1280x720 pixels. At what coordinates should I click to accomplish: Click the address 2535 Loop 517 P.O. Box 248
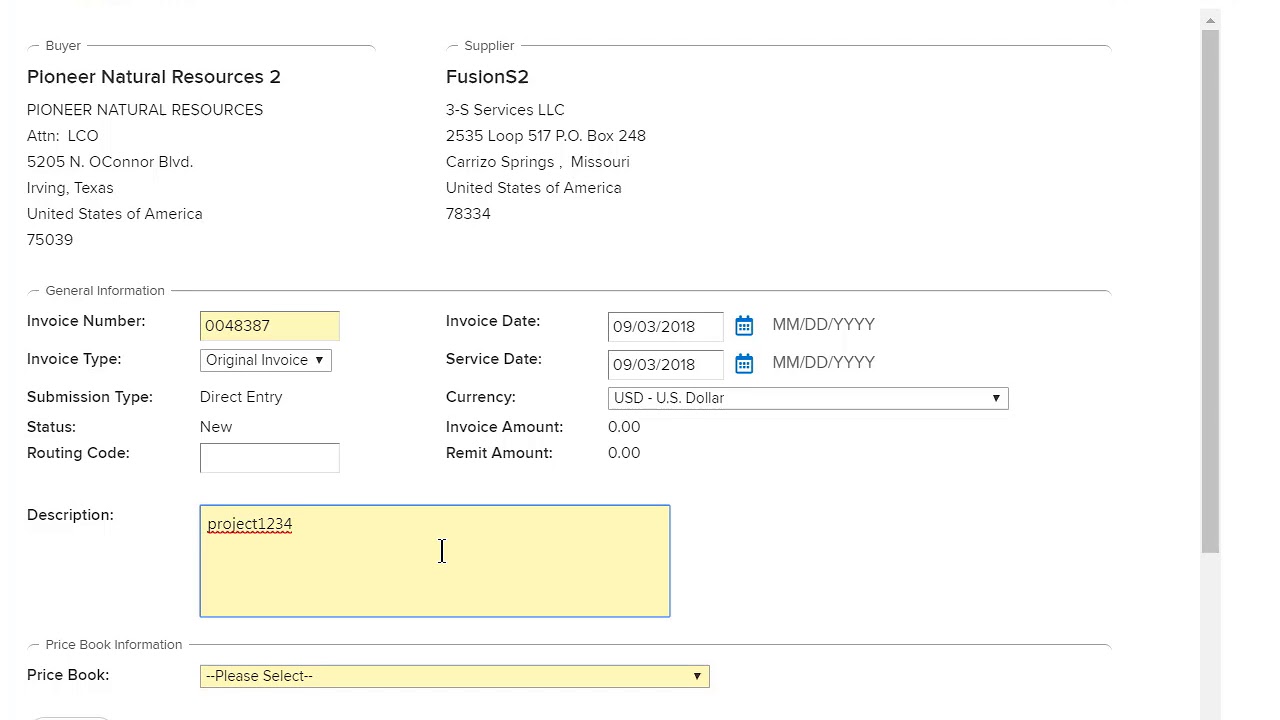tap(546, 136)
